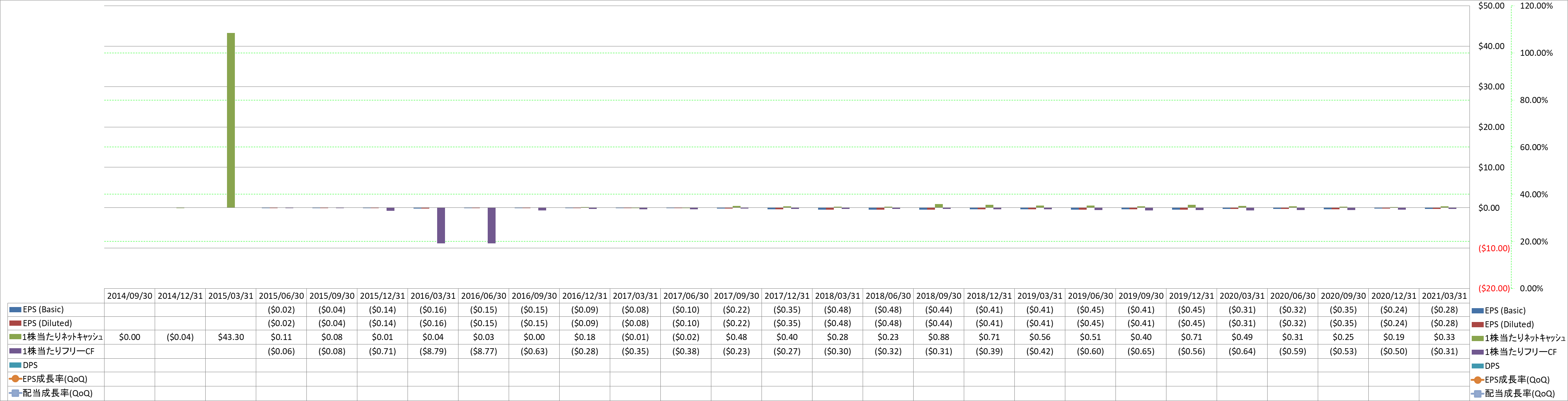Click the $0.48 net cash cell under 2017/09/30
The width and height of the screenshot is (1568, 401).
click(736, 337)
